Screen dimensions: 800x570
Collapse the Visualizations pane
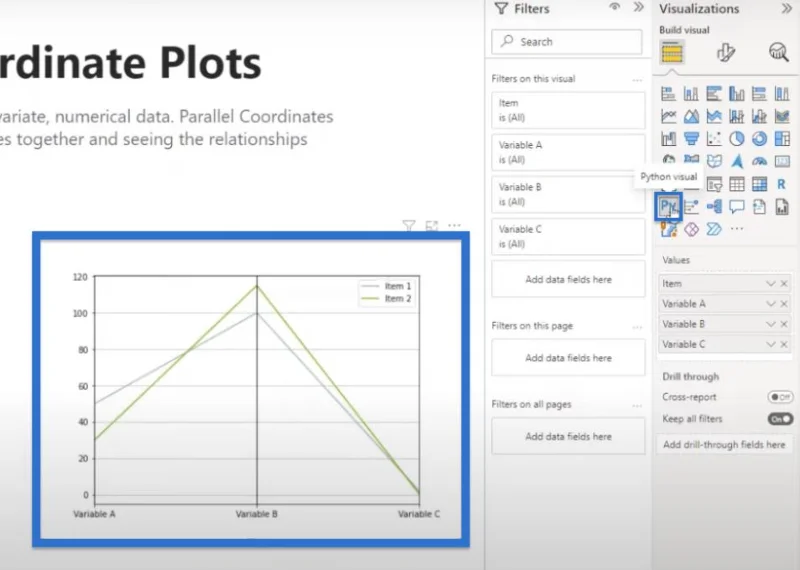[x=786, y=8]
